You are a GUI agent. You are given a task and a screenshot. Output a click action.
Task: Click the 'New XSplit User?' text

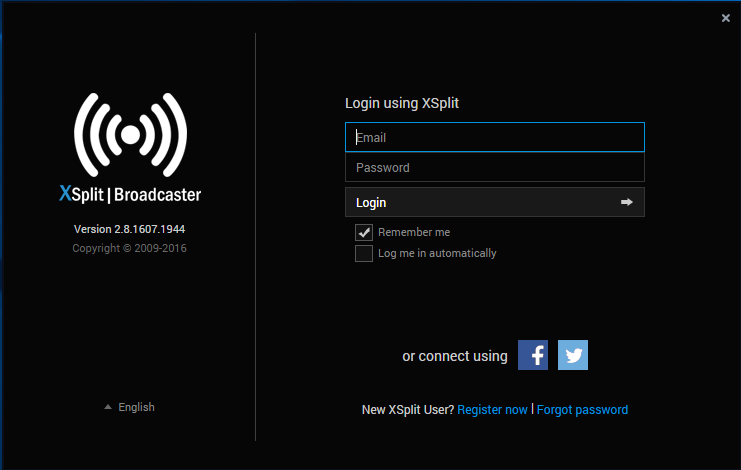point(408,410)
